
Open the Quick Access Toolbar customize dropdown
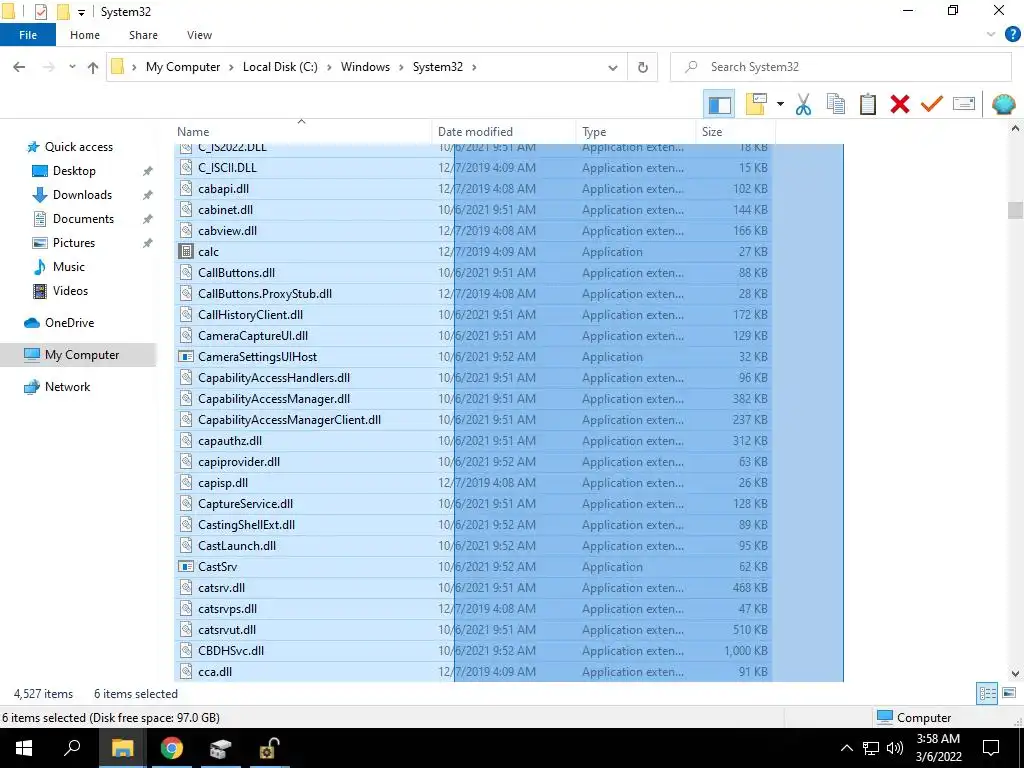(81, 12)
